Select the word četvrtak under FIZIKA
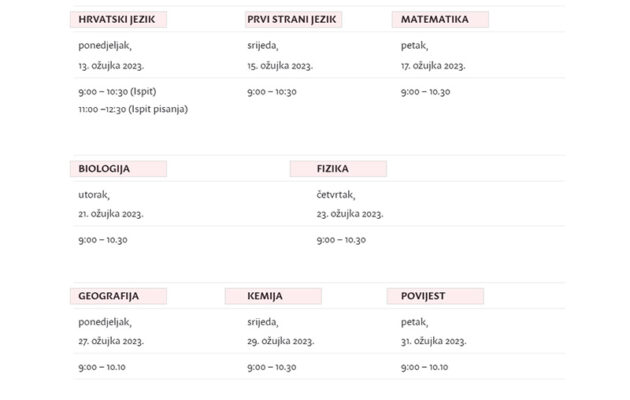 coord(336,195)
